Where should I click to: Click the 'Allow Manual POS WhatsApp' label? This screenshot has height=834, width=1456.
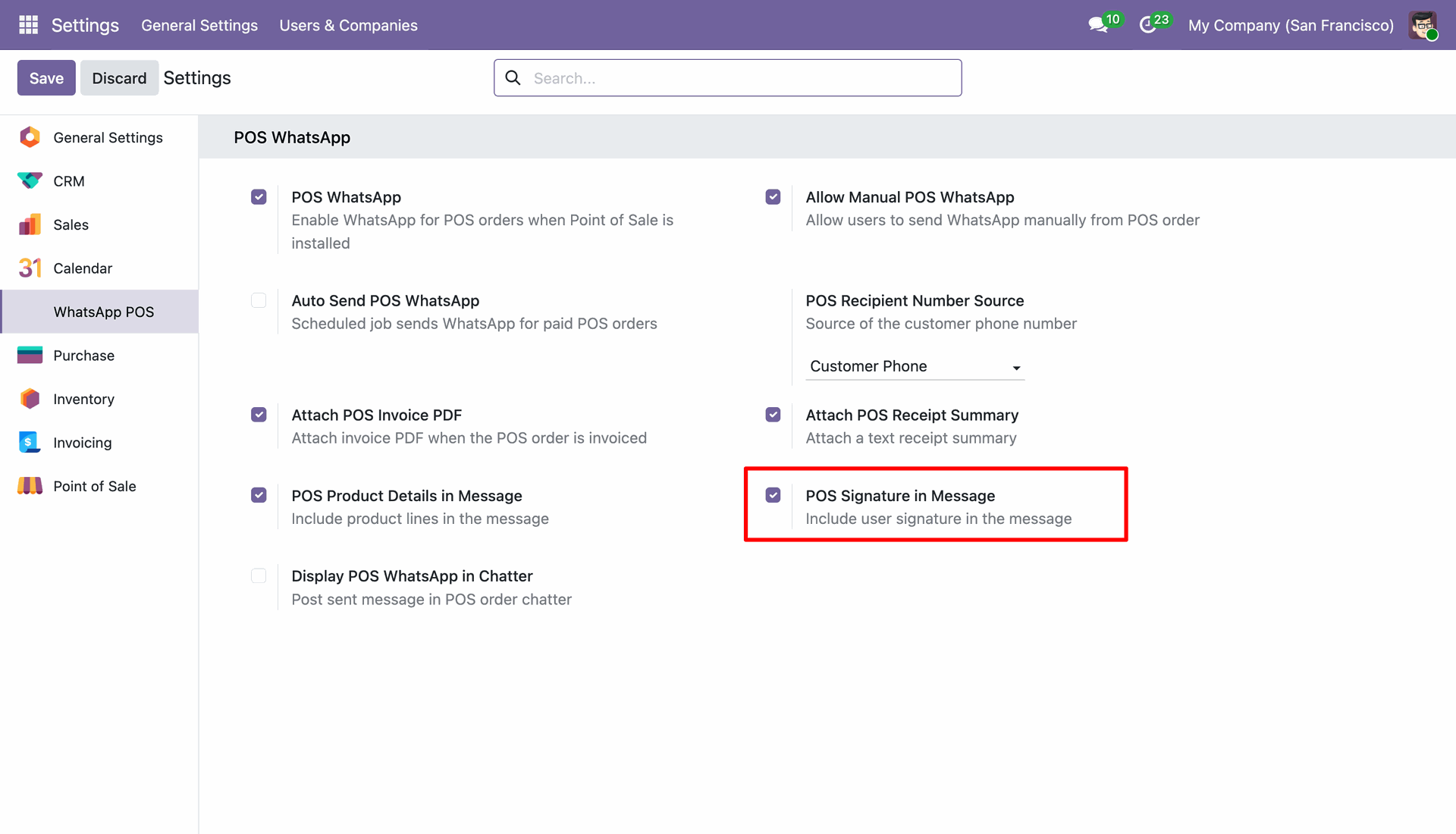click(910, 197)
